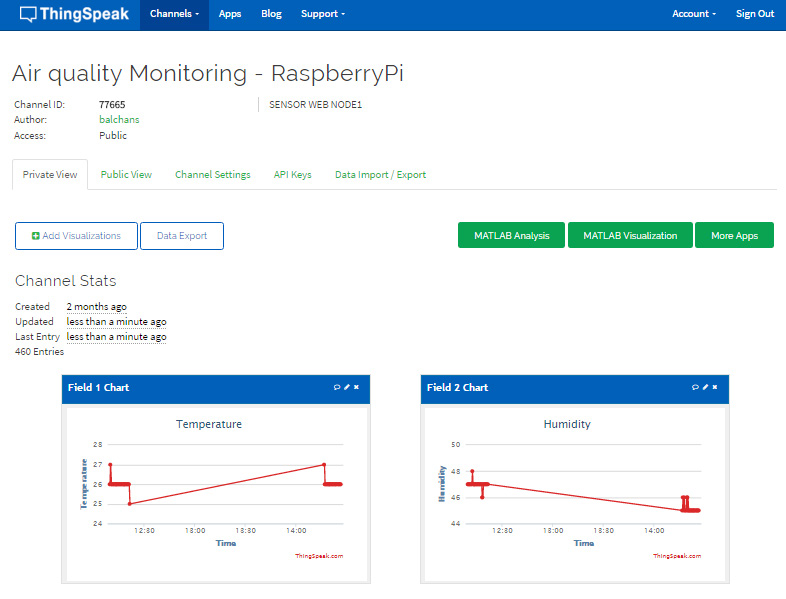The height and width of the screenshot is (599, 786).
Task: Click the page title 'Air quality Monitoring - RaspberryPi'
Action: [208, 73]
